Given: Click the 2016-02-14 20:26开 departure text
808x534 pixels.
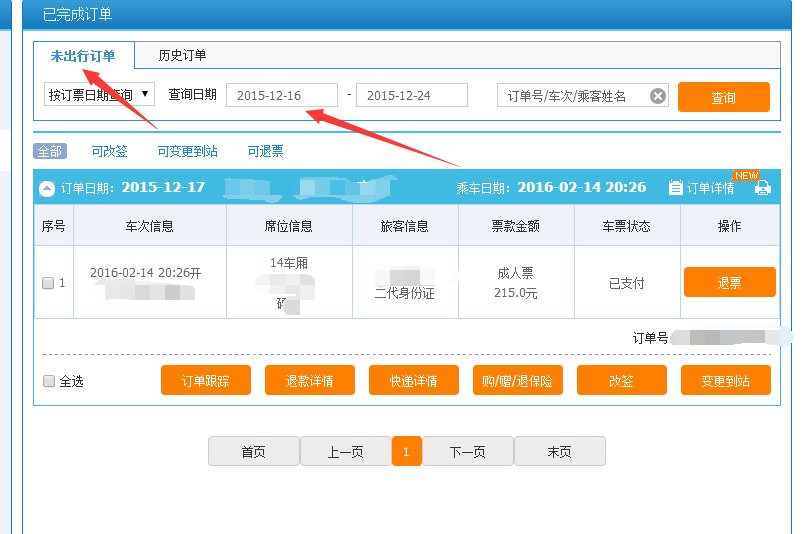Looking at the screenshot, I should (145, 273).
